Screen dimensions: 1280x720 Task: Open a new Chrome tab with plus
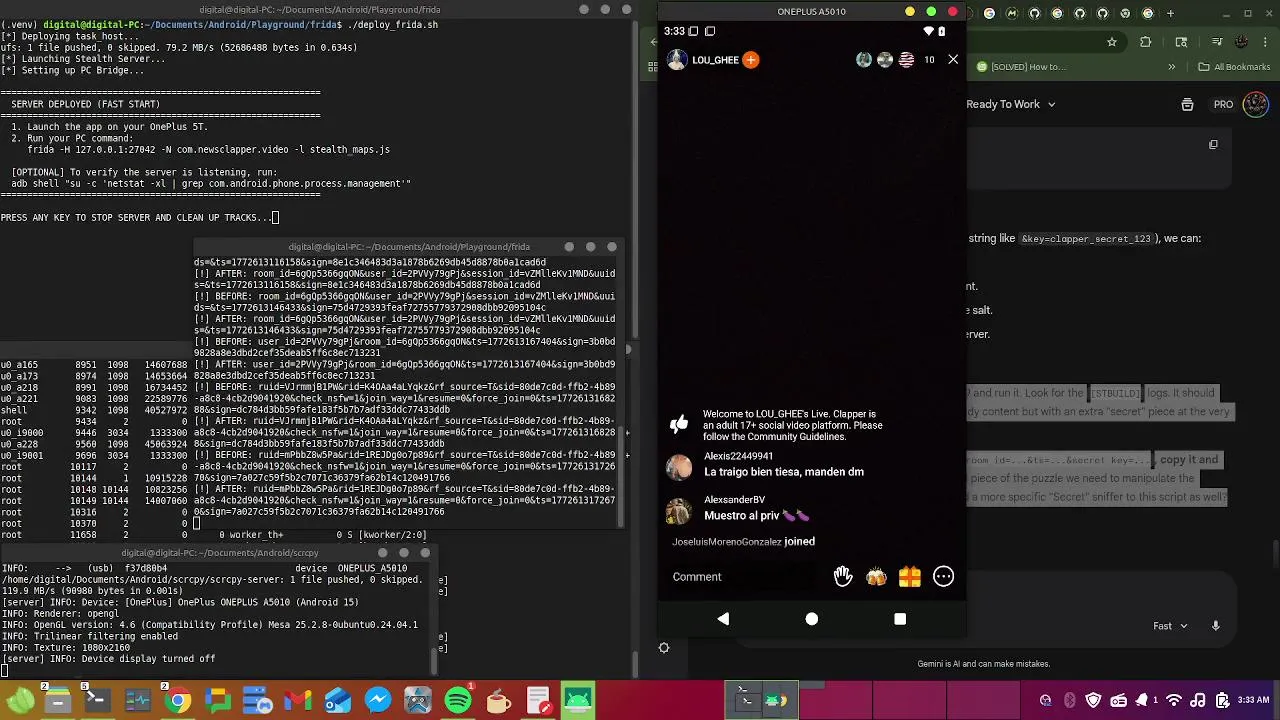pyautogui.click(x=1171, y=13)
